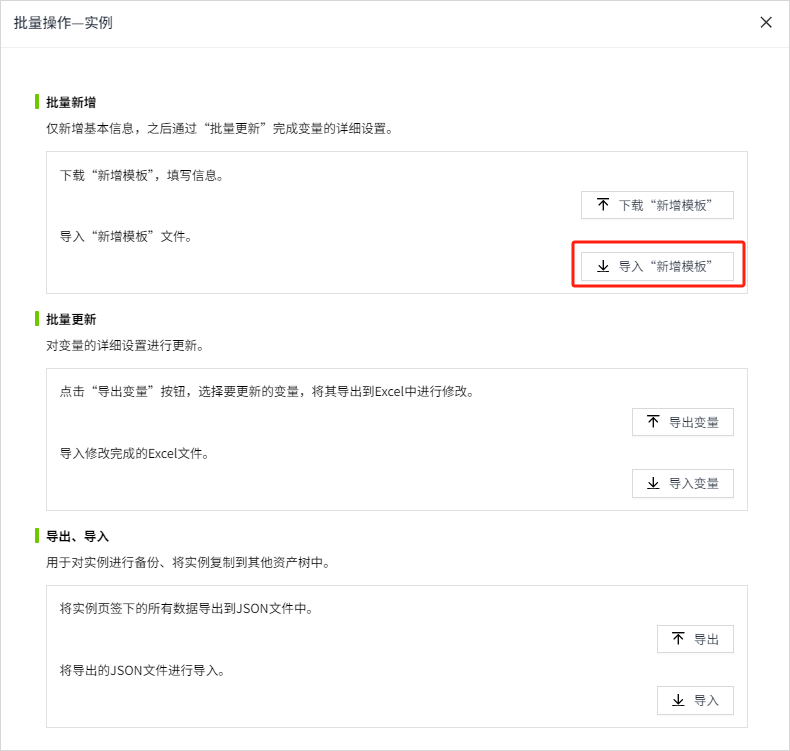This screenshot has width=790, height=751.
Task: Click the up-arrow icon on the 导出 button
Action: (679, 639)
